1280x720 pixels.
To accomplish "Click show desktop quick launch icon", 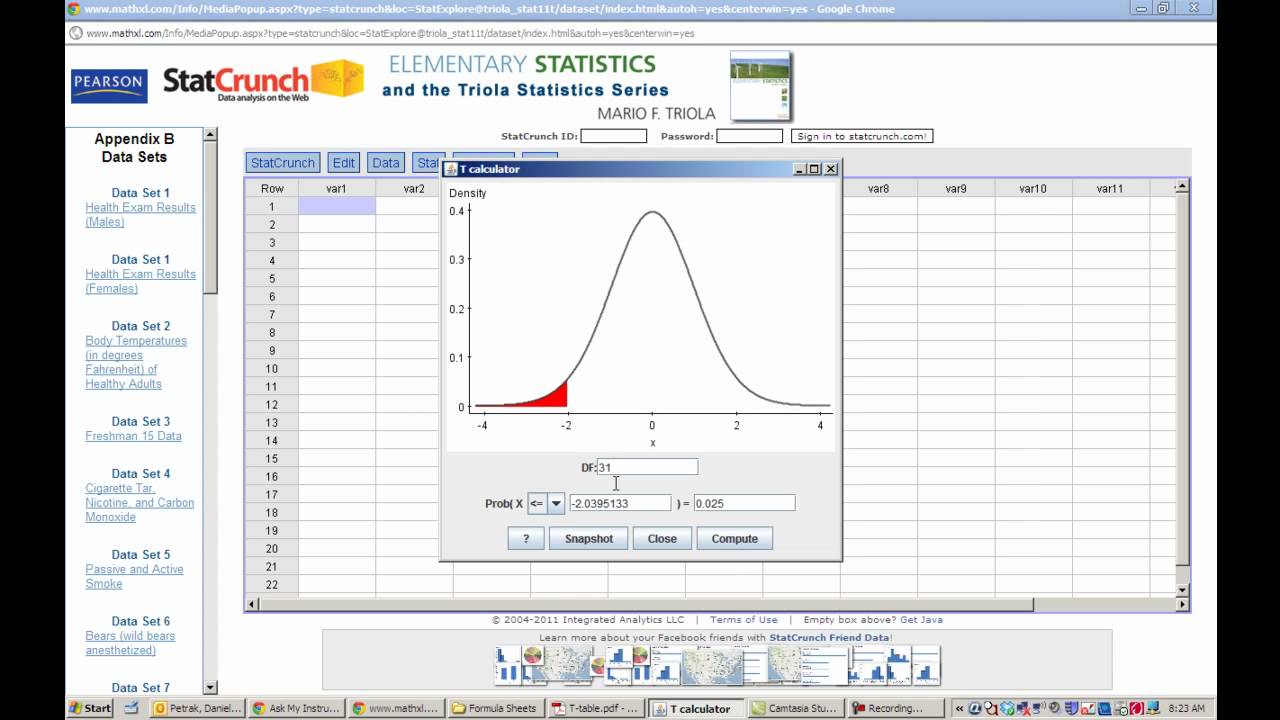I will pos(131,708).
